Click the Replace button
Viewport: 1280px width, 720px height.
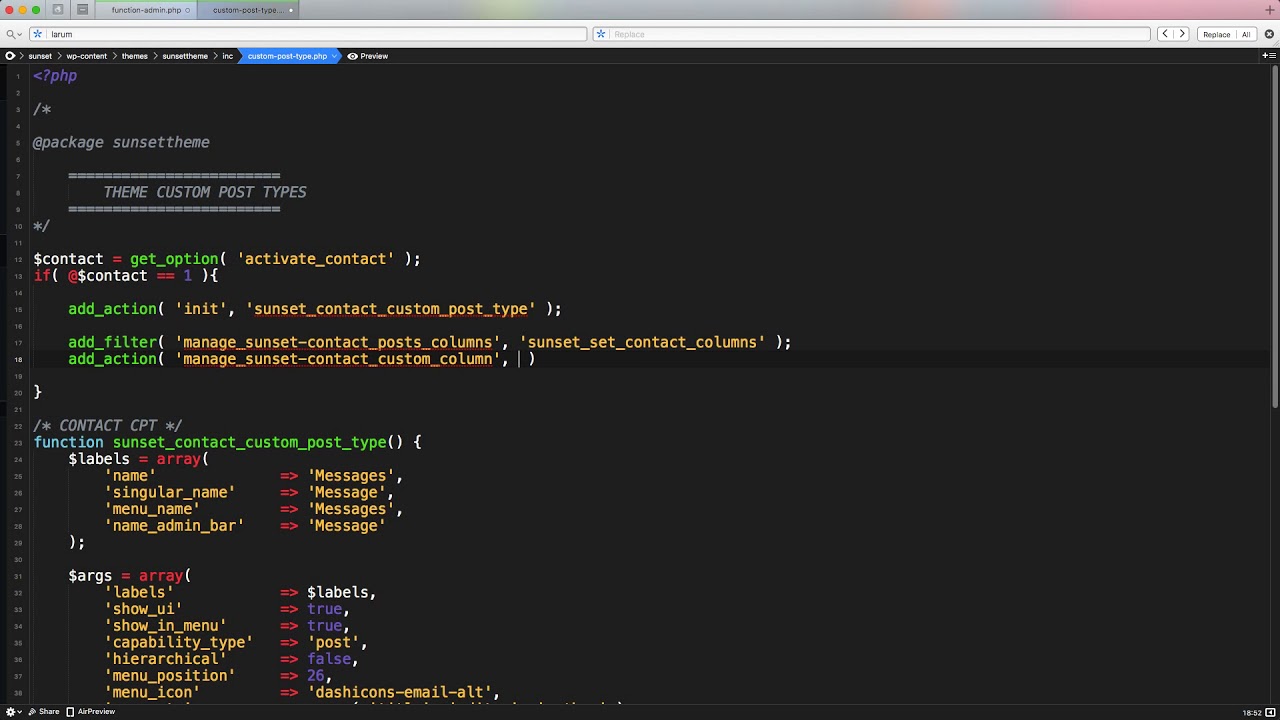tap(1217, 34)
